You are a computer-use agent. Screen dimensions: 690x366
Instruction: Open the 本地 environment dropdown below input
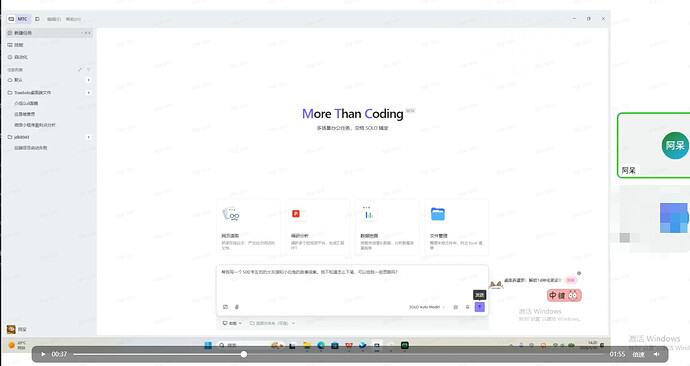[x=232, y=323]
